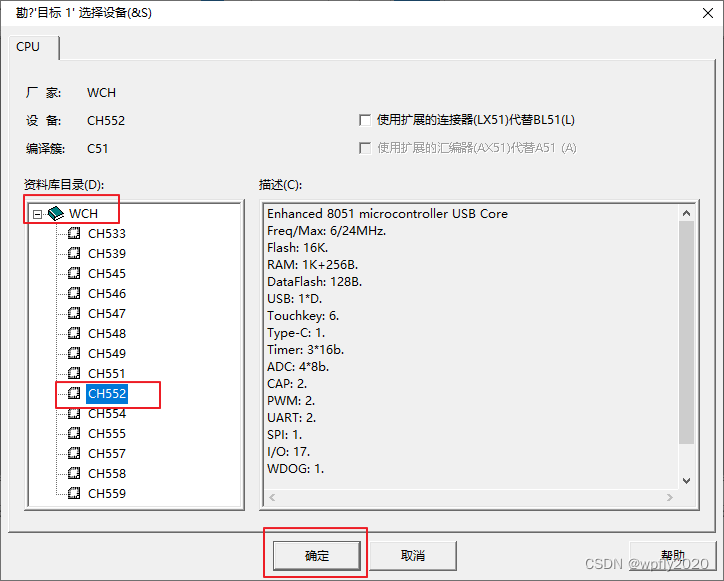724x581 pixels.
Task: Click the description vertical scrollbar thumb
Action: pyautogui.click(x=686, y=332)
